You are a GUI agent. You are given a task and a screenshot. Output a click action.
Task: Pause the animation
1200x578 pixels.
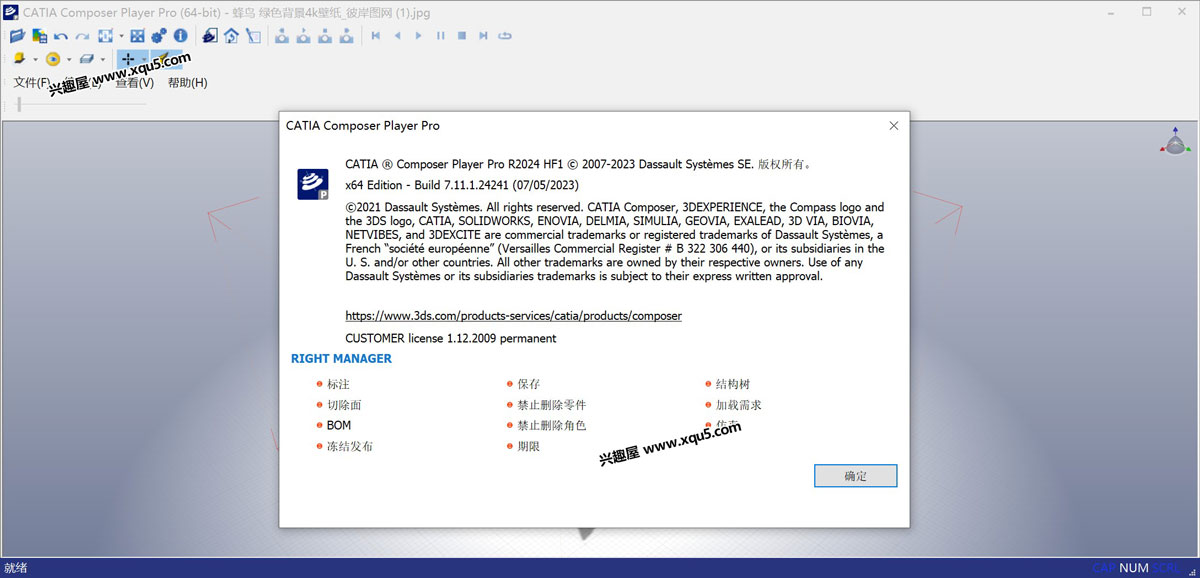440,36
